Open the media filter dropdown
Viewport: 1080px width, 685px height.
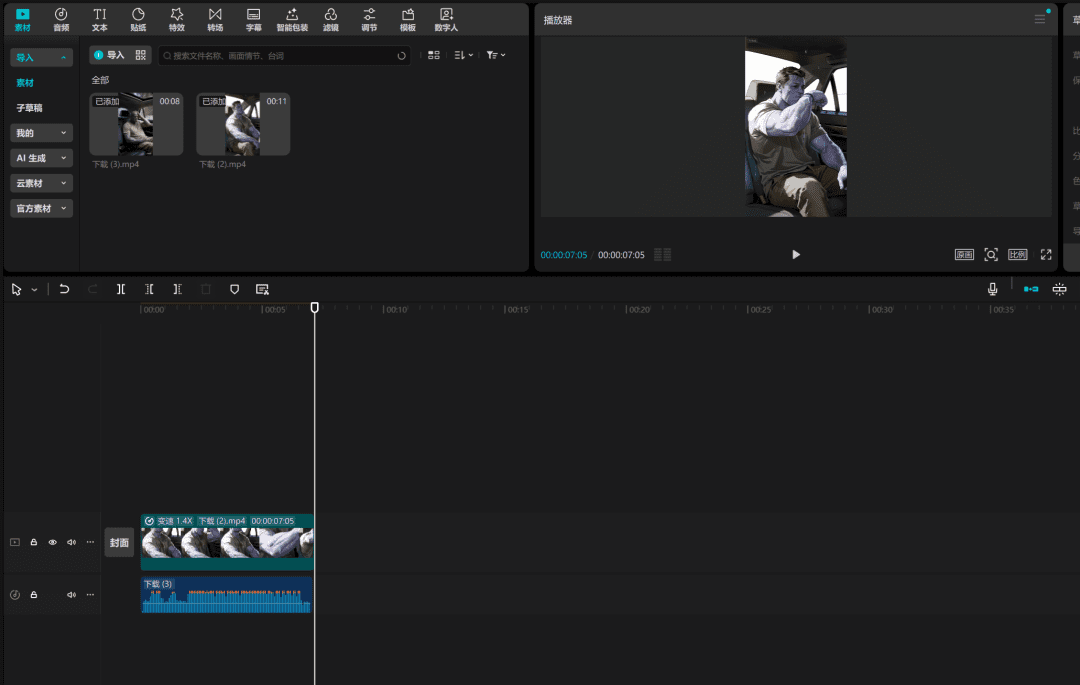tap(496, 55)
